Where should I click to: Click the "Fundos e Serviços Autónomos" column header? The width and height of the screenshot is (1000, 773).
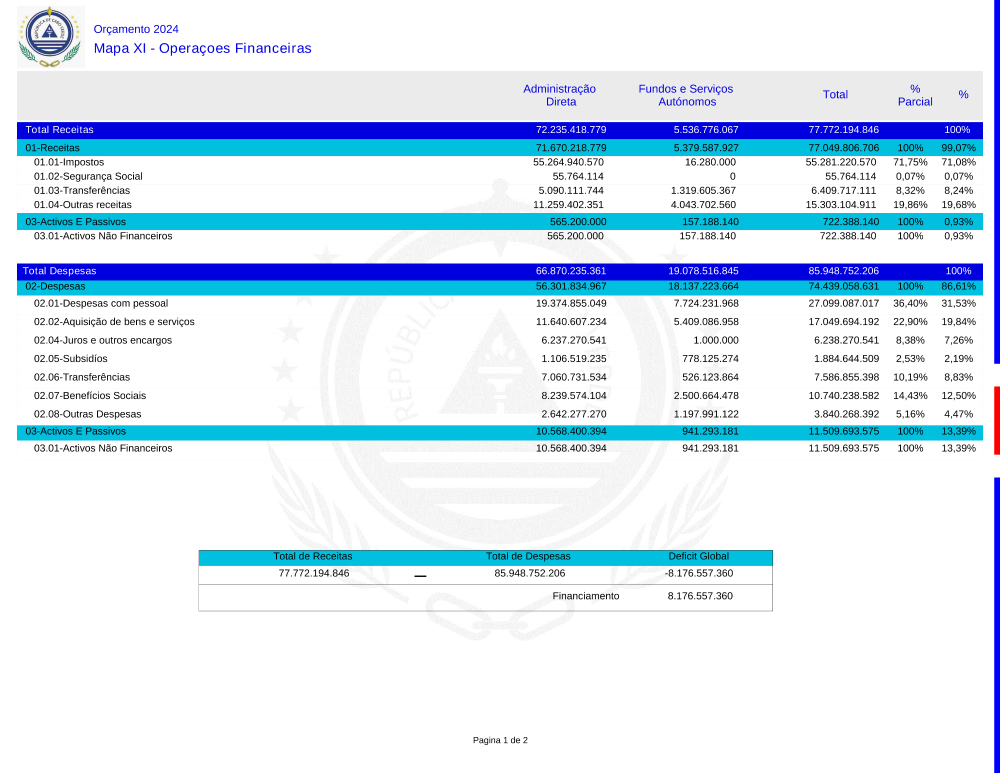tap(687, 95)
